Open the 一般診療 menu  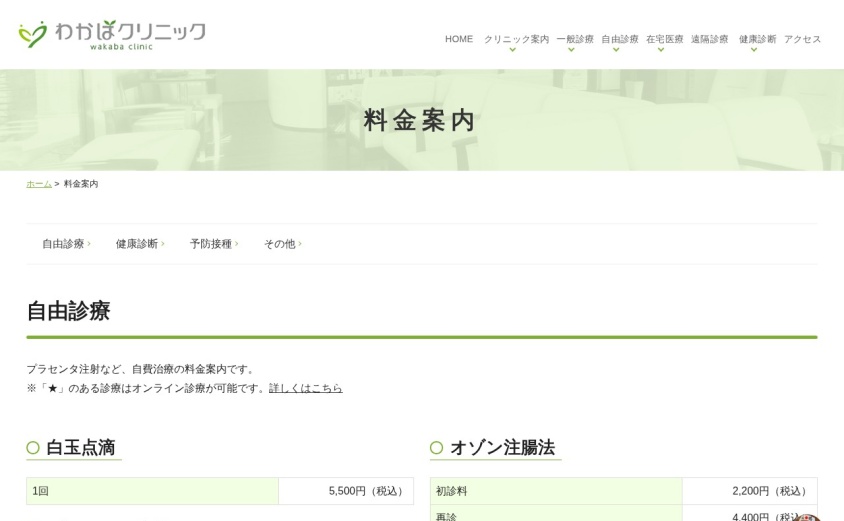click(x=575, y=39)
